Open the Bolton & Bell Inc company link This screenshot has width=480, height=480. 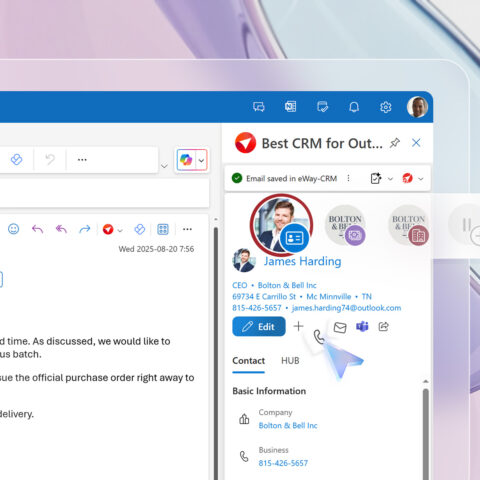288,426
